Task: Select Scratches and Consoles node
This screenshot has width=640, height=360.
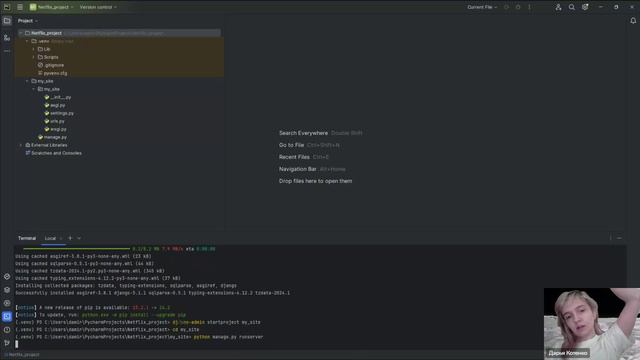Action: [53, 153]
